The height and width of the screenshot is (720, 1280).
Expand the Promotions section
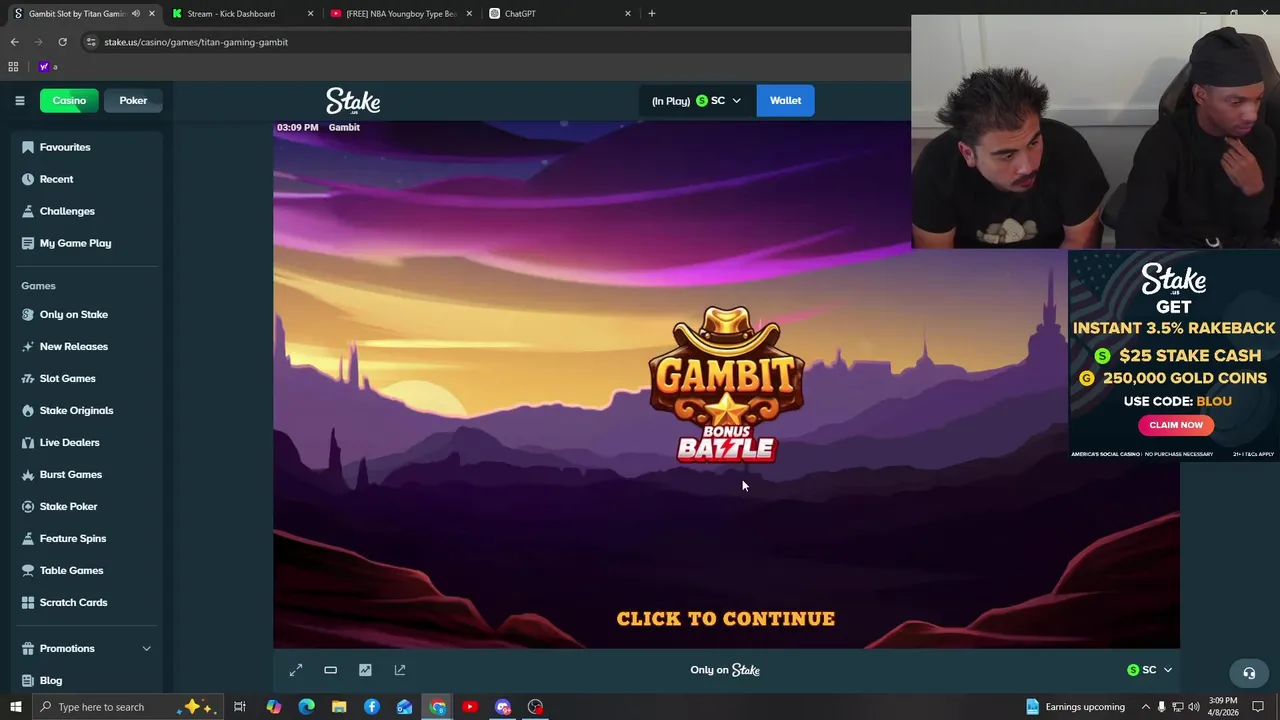pos(87,648)
